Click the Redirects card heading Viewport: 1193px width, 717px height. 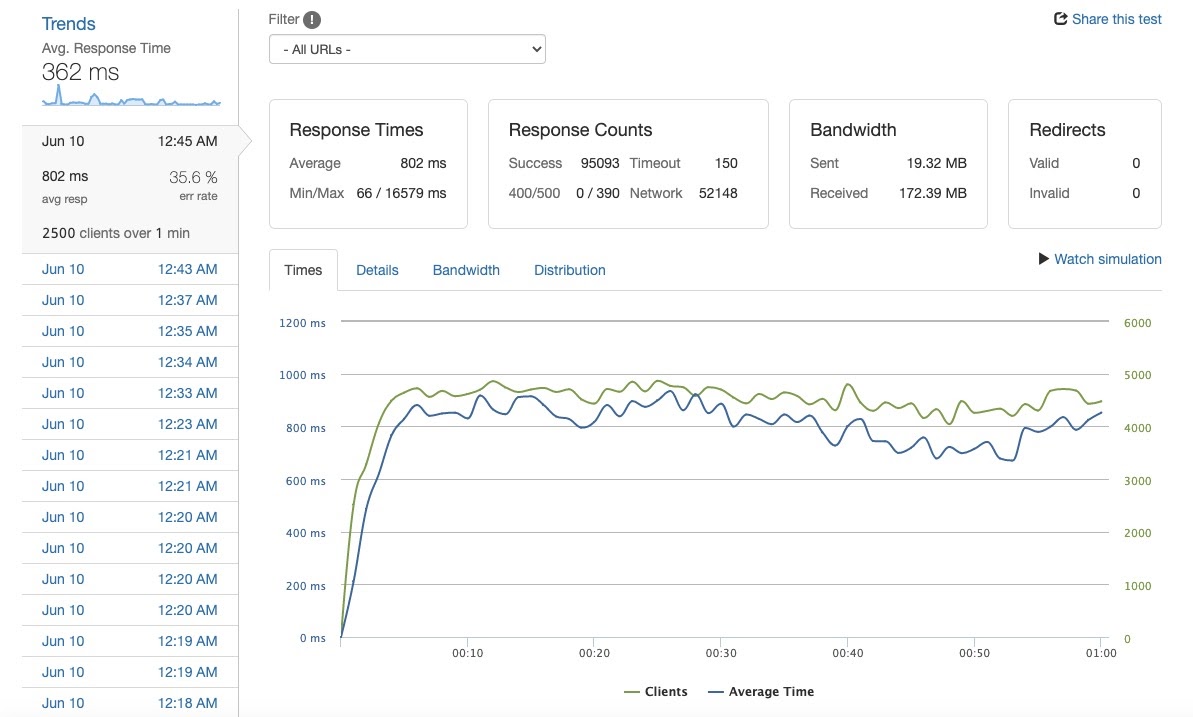coord(1067,129)
